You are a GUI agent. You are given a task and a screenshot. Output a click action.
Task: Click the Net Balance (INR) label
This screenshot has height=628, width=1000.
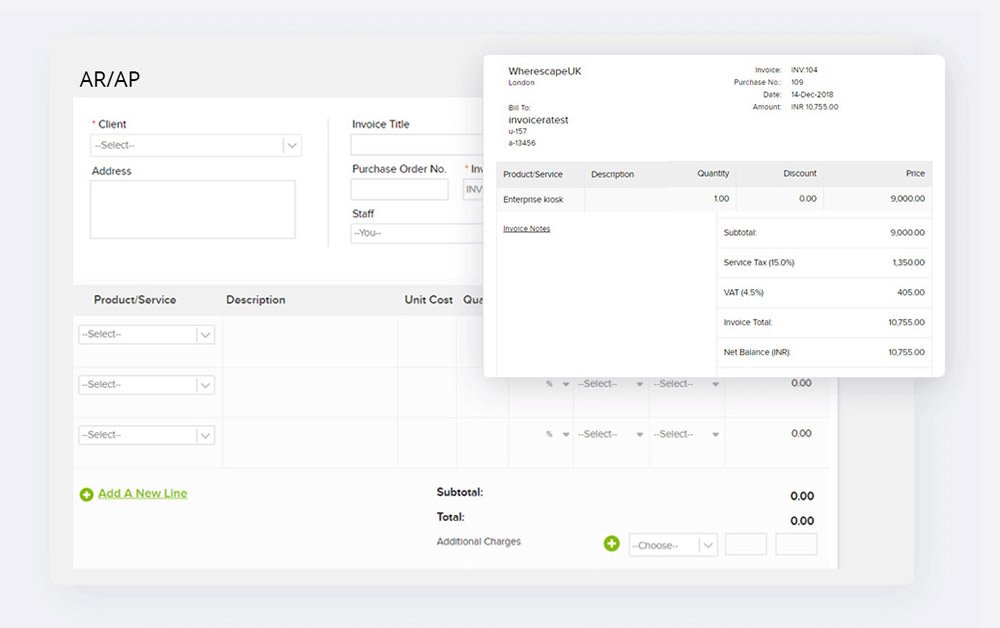(x=757, y=353)
